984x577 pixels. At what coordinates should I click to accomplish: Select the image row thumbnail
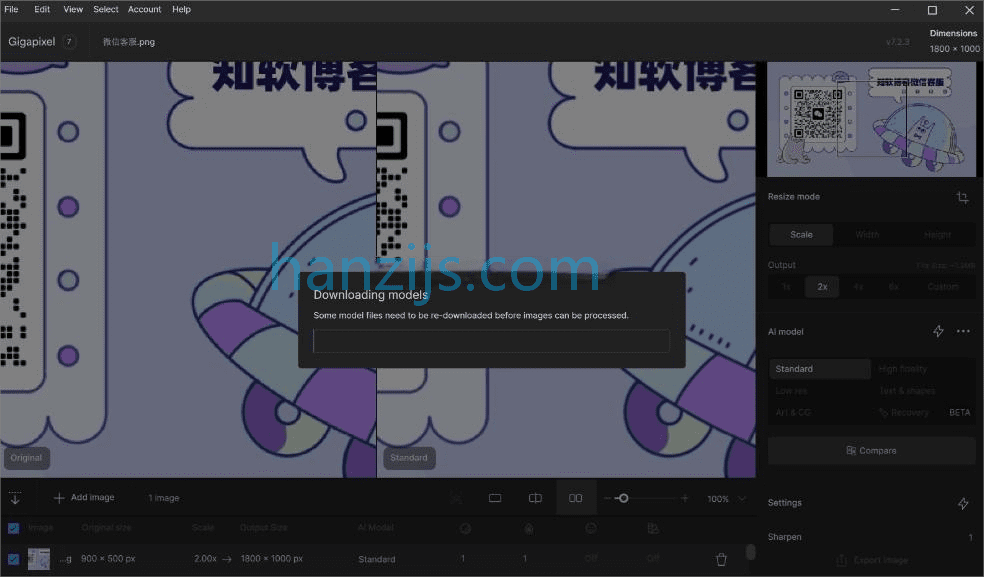tap(38, 559)
